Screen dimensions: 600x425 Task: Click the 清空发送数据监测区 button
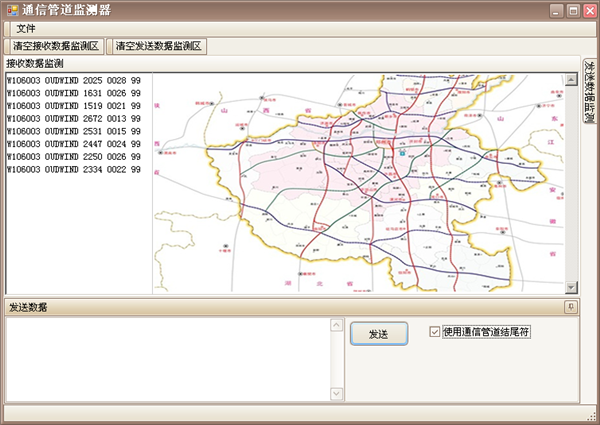(x=157, y=46)
